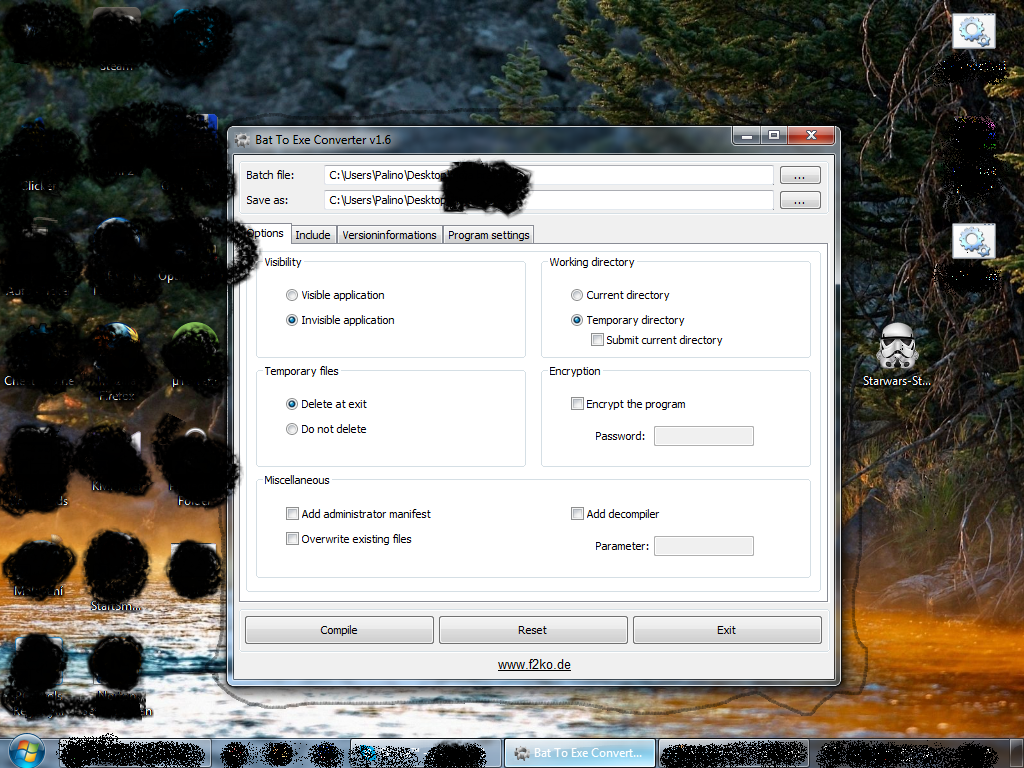The image size is (1024, 768).
Task: Open the www.f2ko.de link
Action: 534,665
